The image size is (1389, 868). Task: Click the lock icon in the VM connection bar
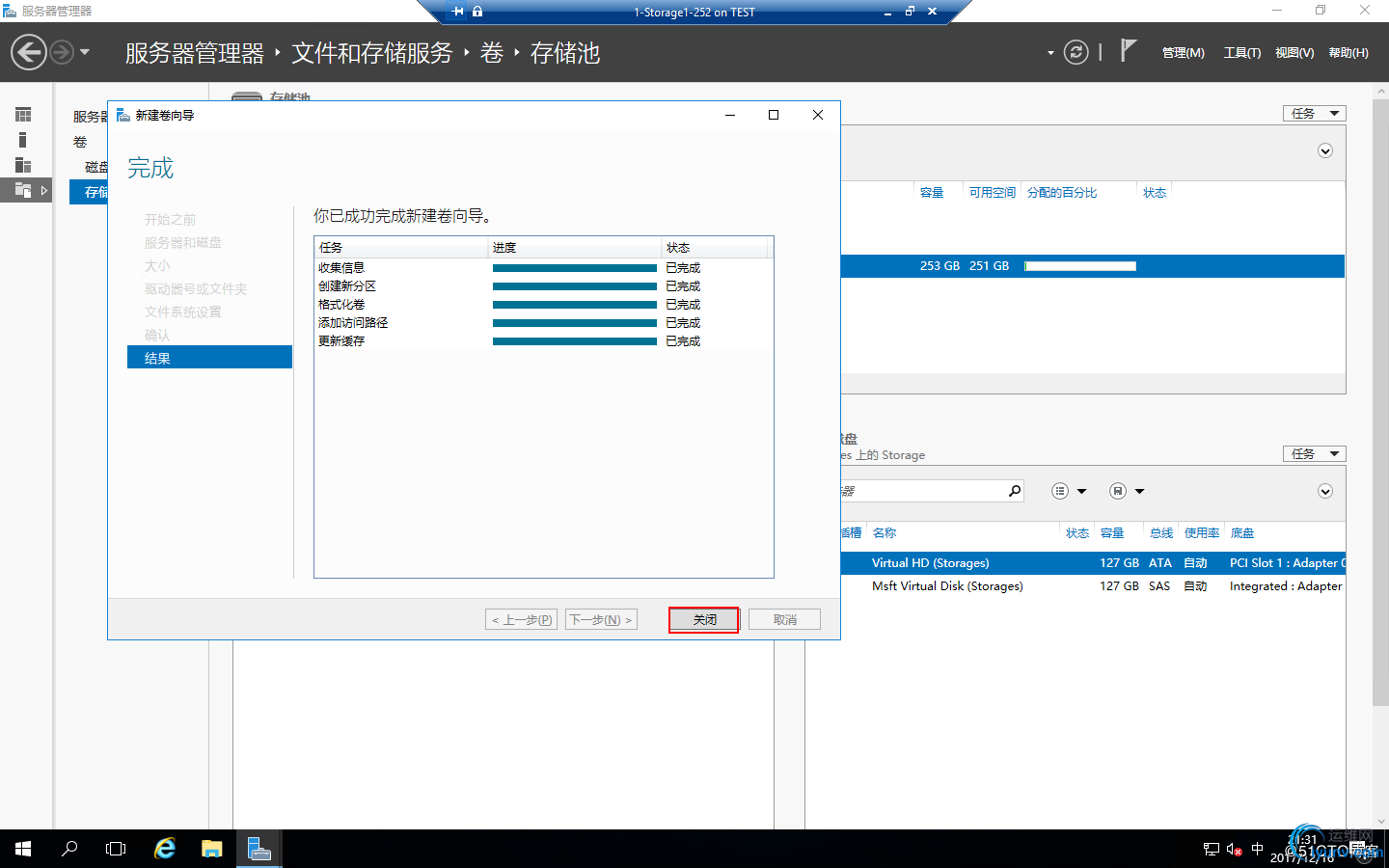coord(477,12)
